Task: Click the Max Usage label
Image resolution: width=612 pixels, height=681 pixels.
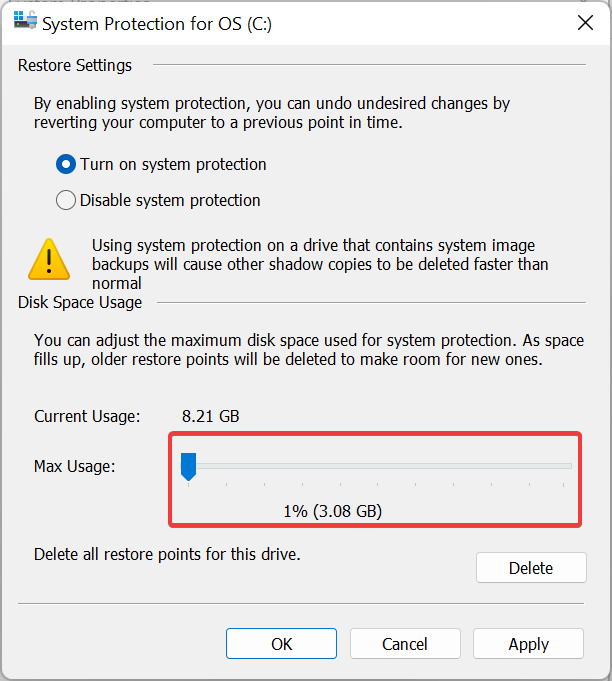Action: 75,466
